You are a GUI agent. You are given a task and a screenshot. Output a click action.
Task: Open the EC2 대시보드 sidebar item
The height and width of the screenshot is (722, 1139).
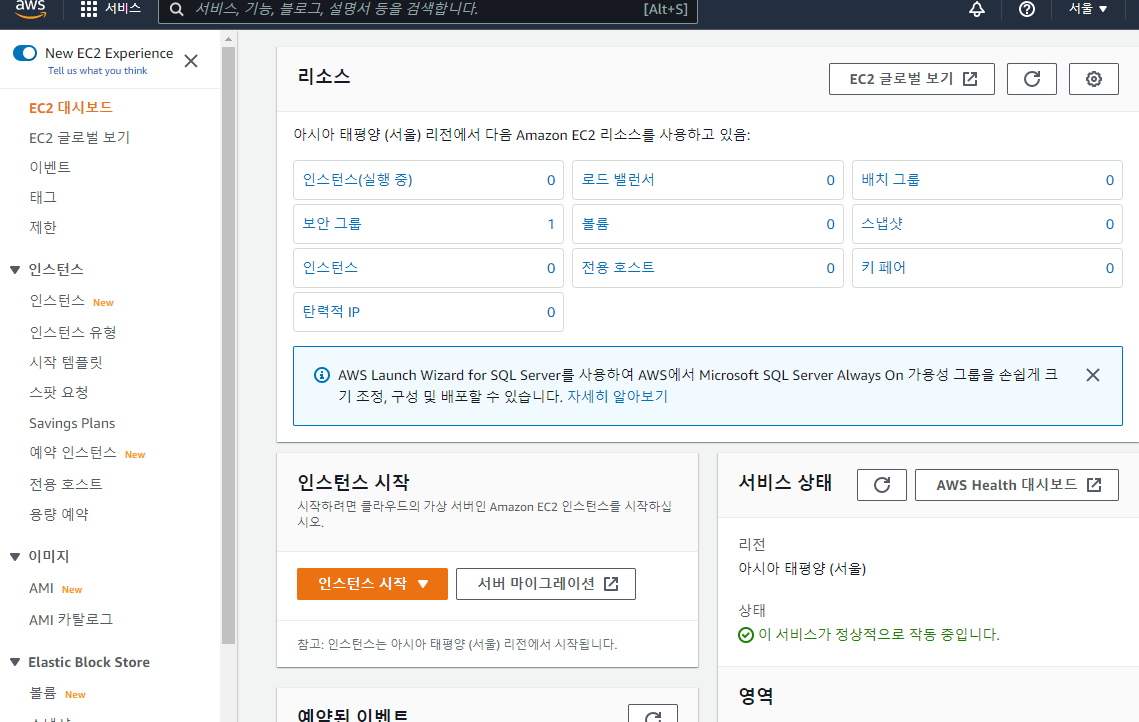(70, 108)
